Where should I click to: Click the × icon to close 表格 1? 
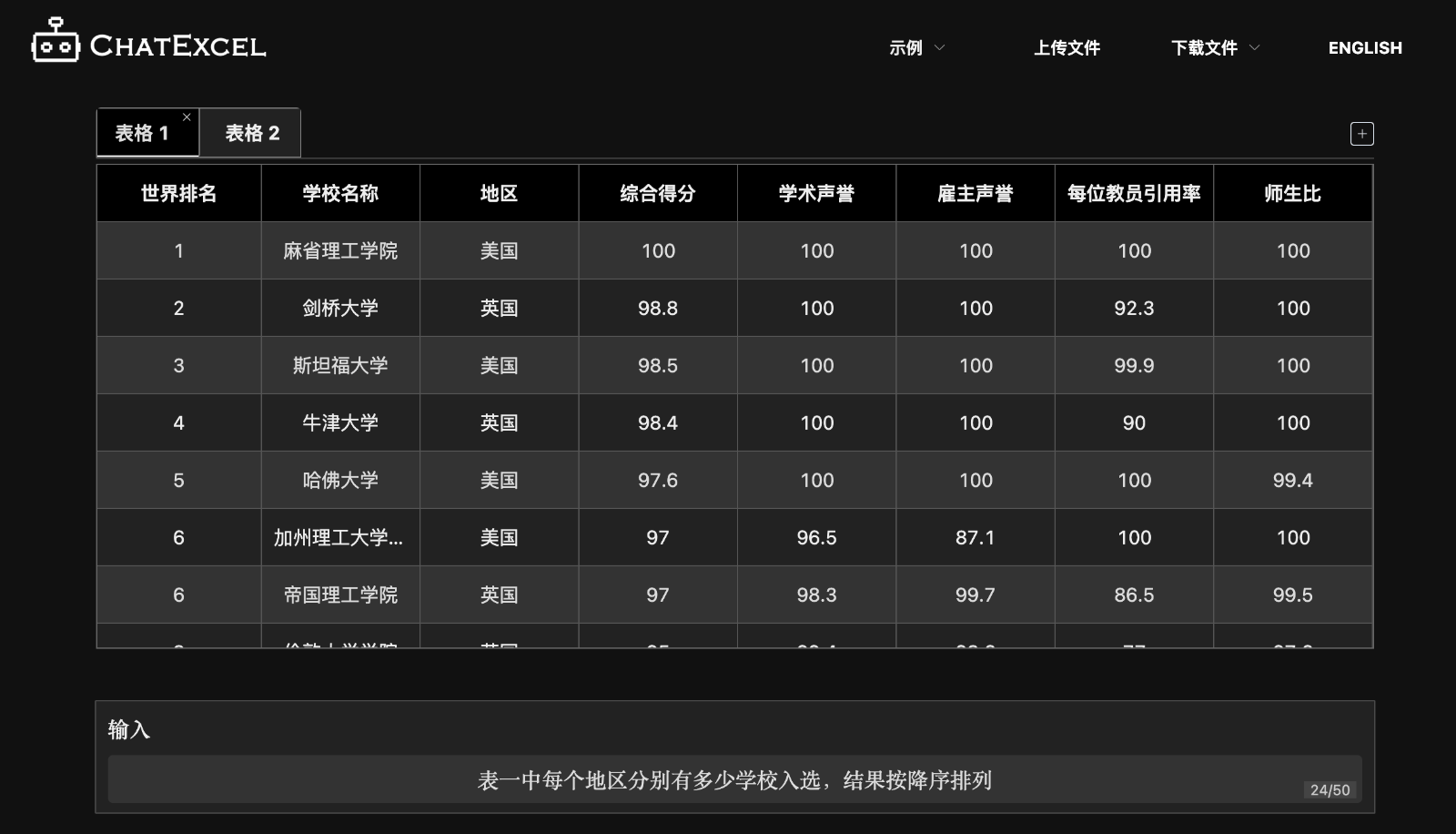pyautogui.click(x=187, y=117)
